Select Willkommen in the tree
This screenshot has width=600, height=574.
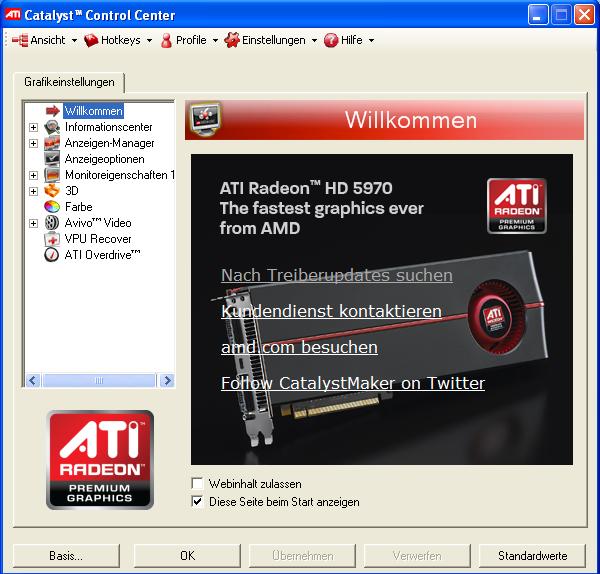94,111
